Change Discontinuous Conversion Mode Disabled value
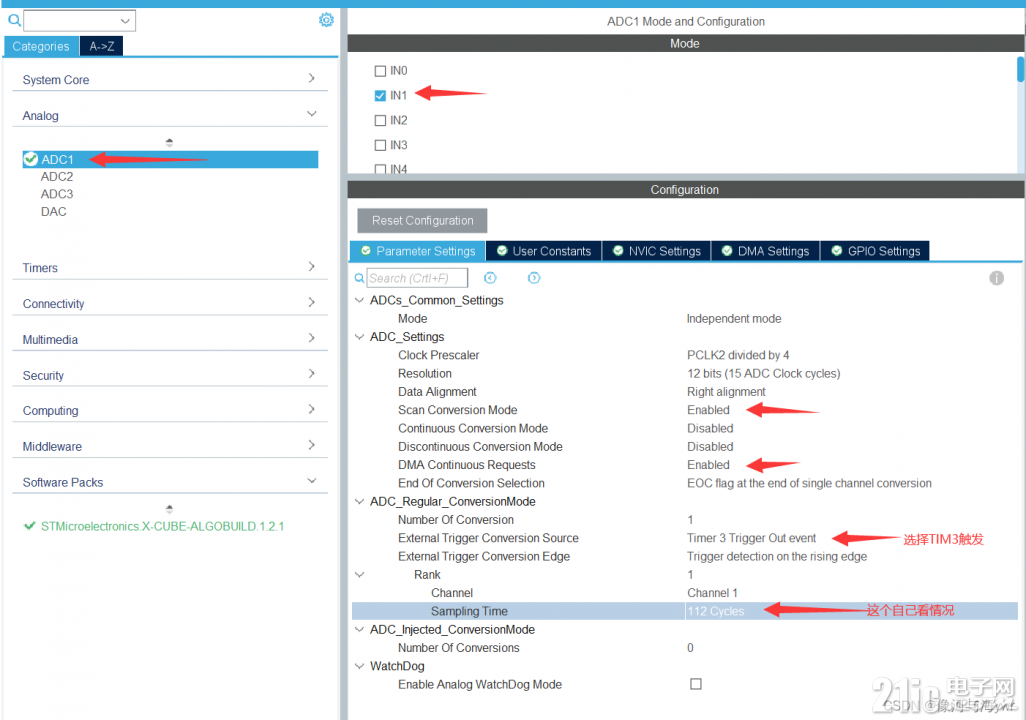The height and width of the screenshot is (720, 1026). click(x=710, y=447)
